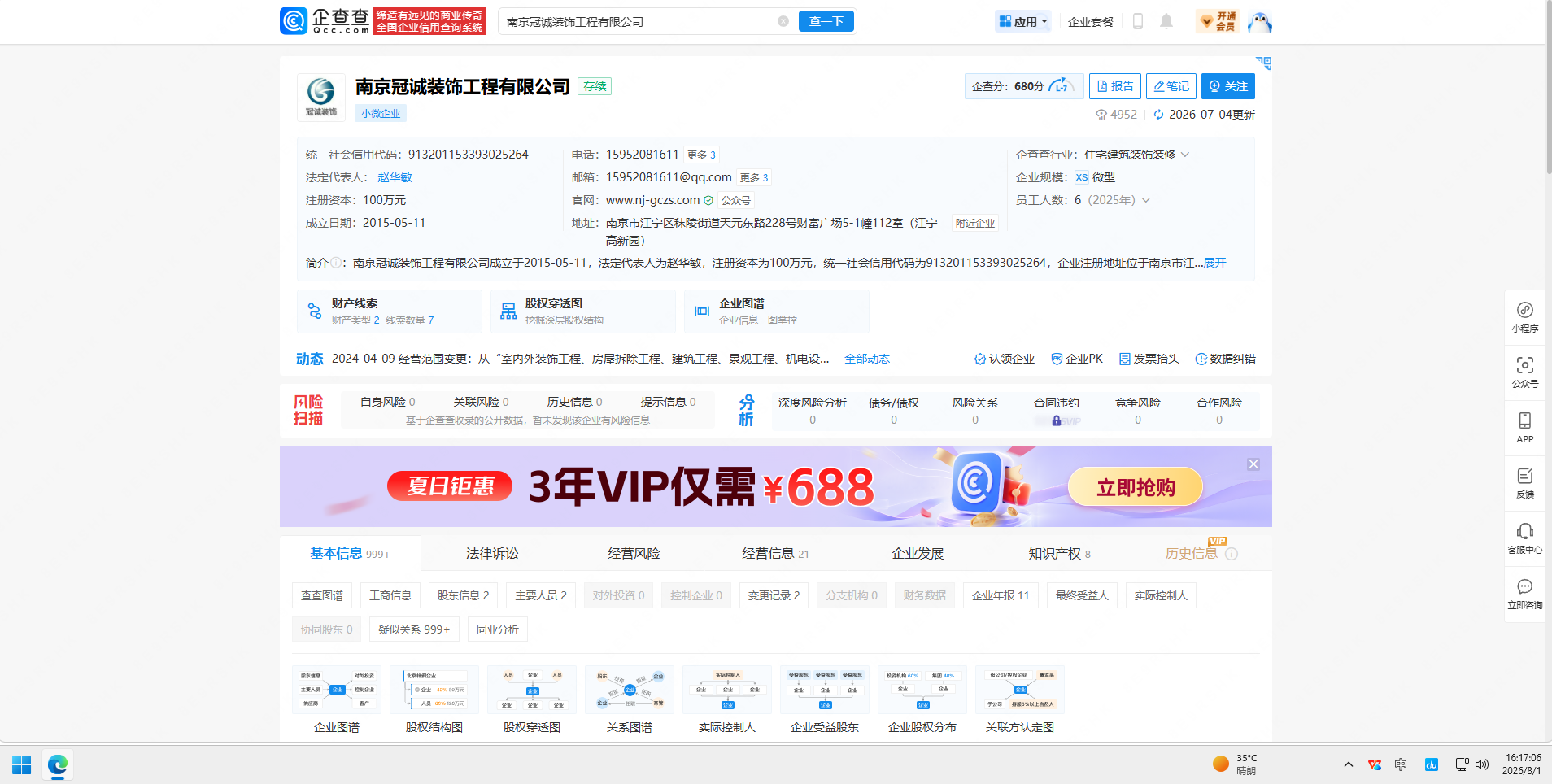The image size is (1552, 784).
Task: Click the 查一下 search button
Action: tap(826, 21)
